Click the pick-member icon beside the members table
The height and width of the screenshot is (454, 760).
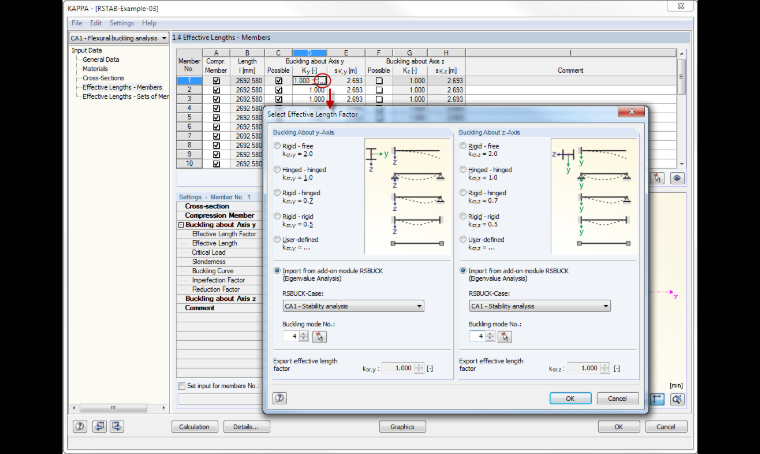point(658,178)
